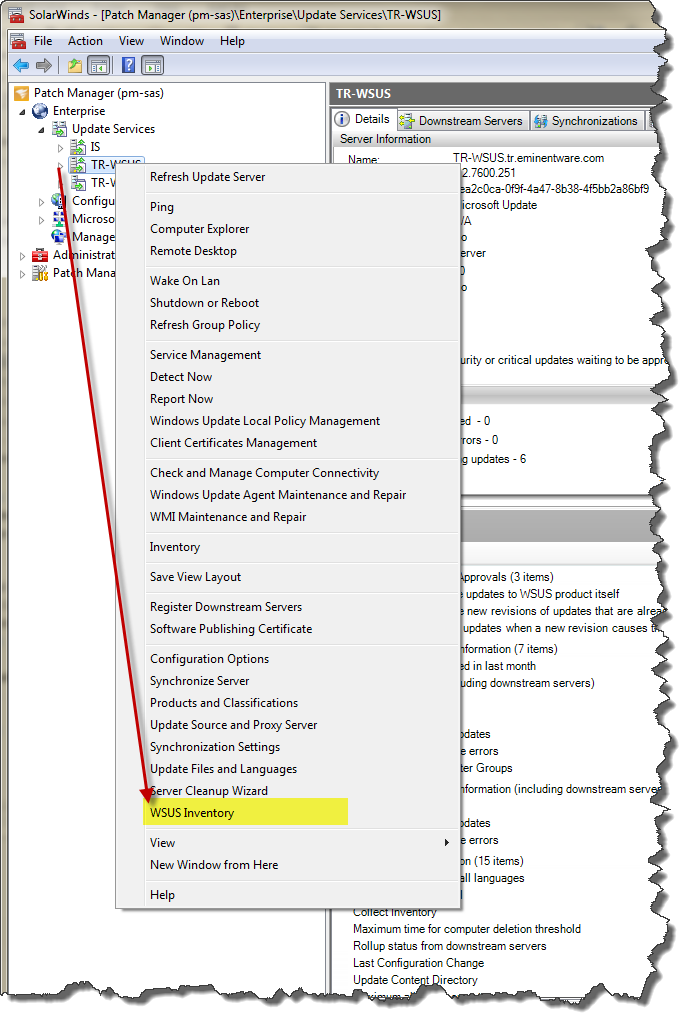Click the Enterprise globe icon
This screenshot has width=693, height=1025.
41,111
